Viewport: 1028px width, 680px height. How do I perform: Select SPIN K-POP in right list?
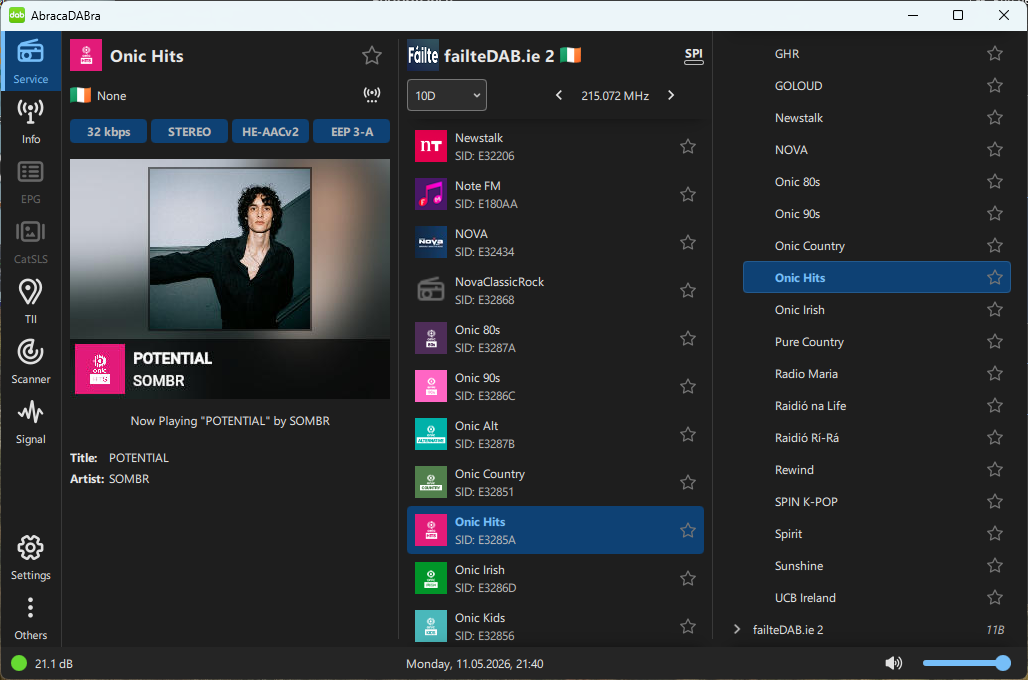click(x=877, y=502)
